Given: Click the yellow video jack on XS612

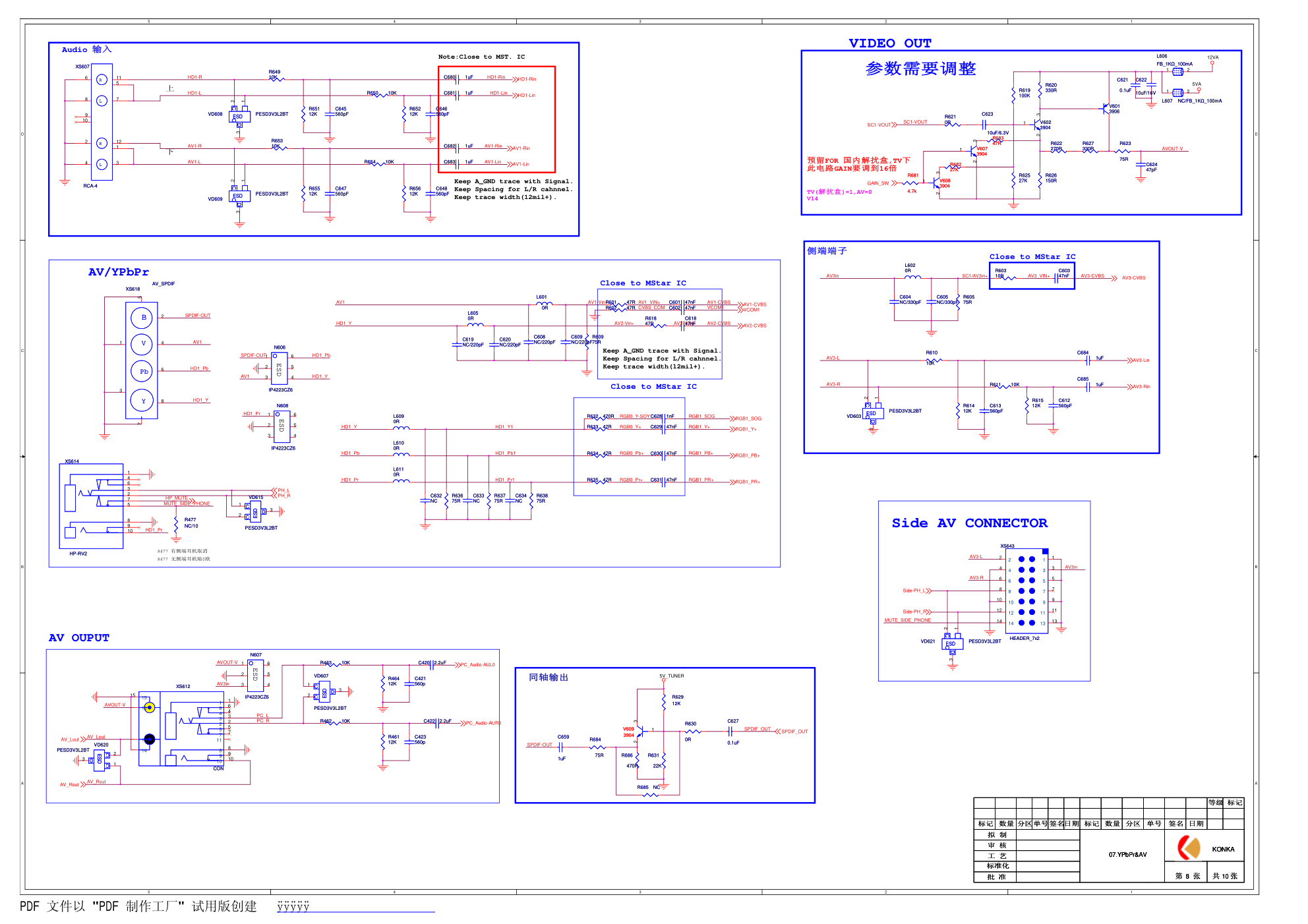Looking at the screenshot, I should (x=150, y=707).
